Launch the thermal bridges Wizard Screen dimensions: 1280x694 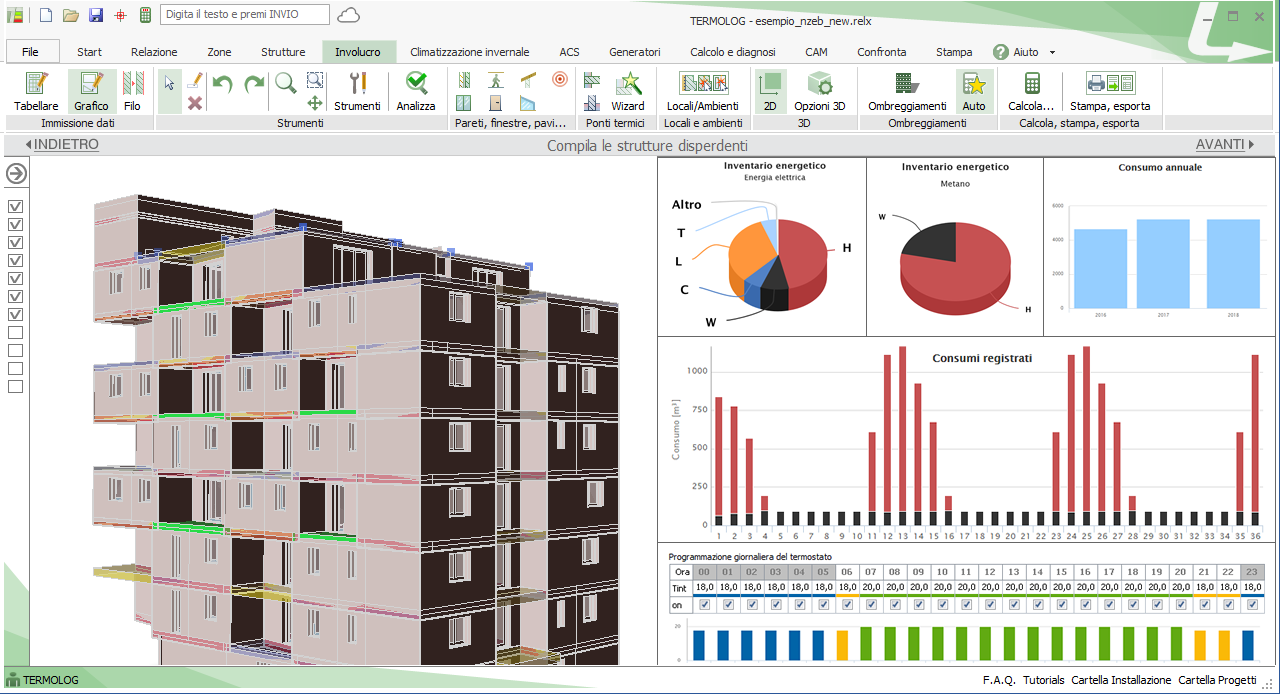(x=628, y=91)
